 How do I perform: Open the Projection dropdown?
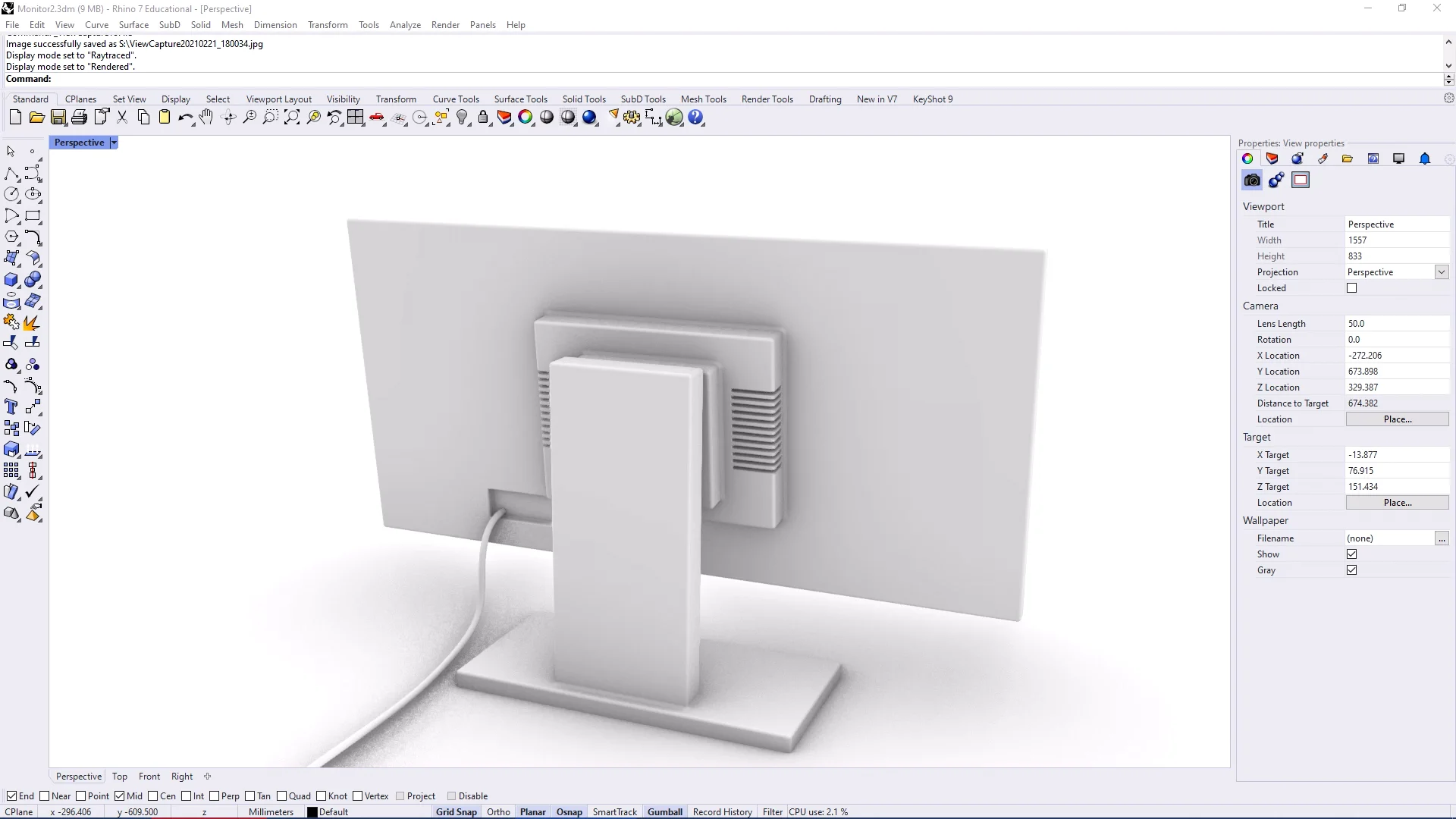1442,271
